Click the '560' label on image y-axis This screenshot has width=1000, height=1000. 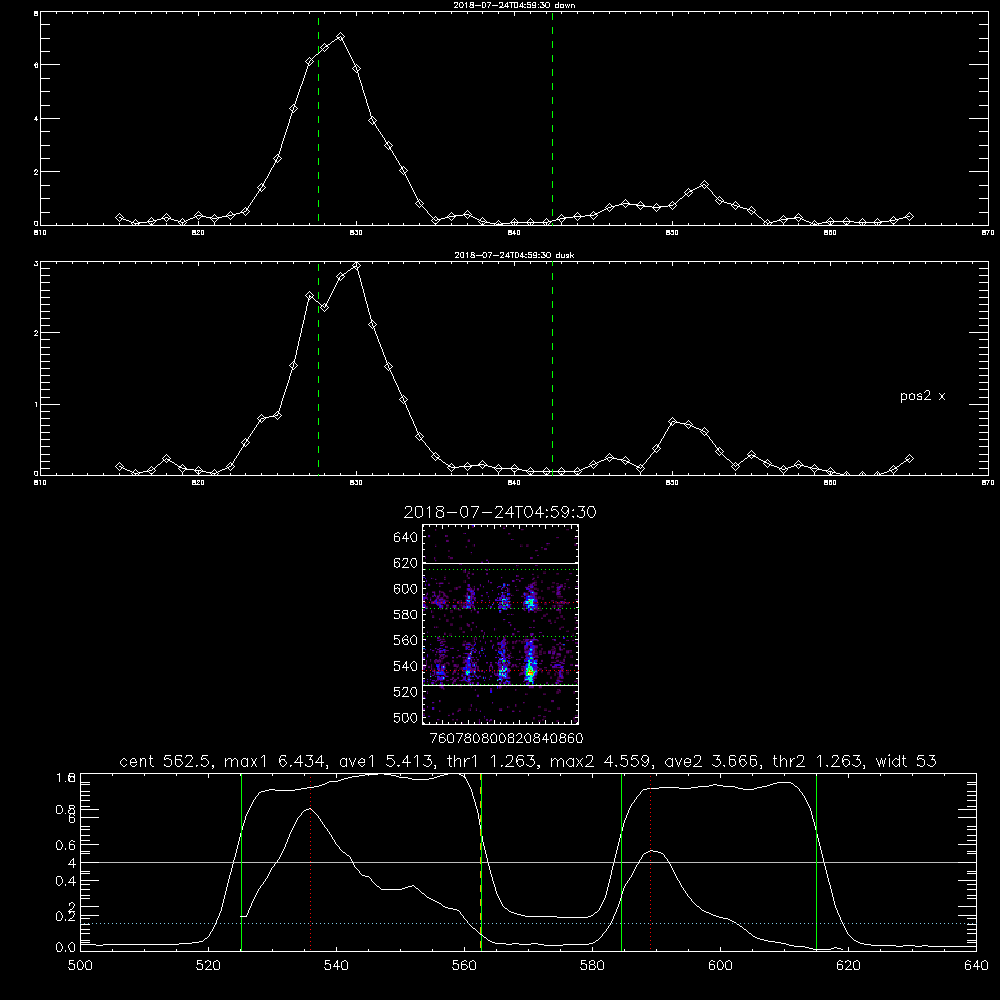(x=406, y=640)
